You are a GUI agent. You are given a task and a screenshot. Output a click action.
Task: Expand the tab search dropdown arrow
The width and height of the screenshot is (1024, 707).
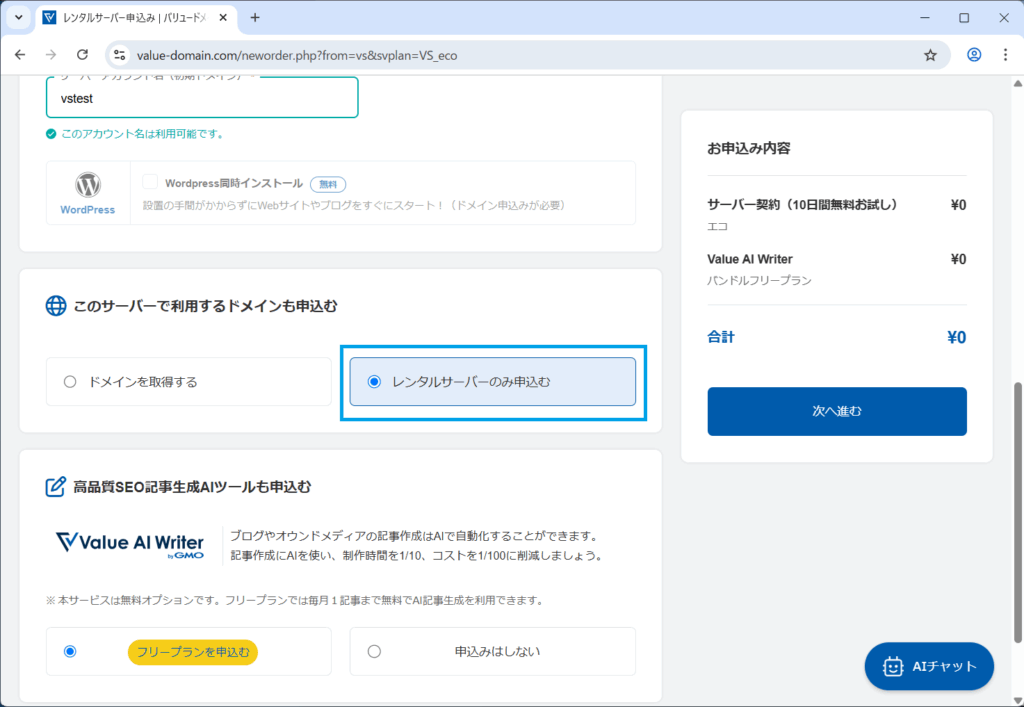click(x=18, y=17)
